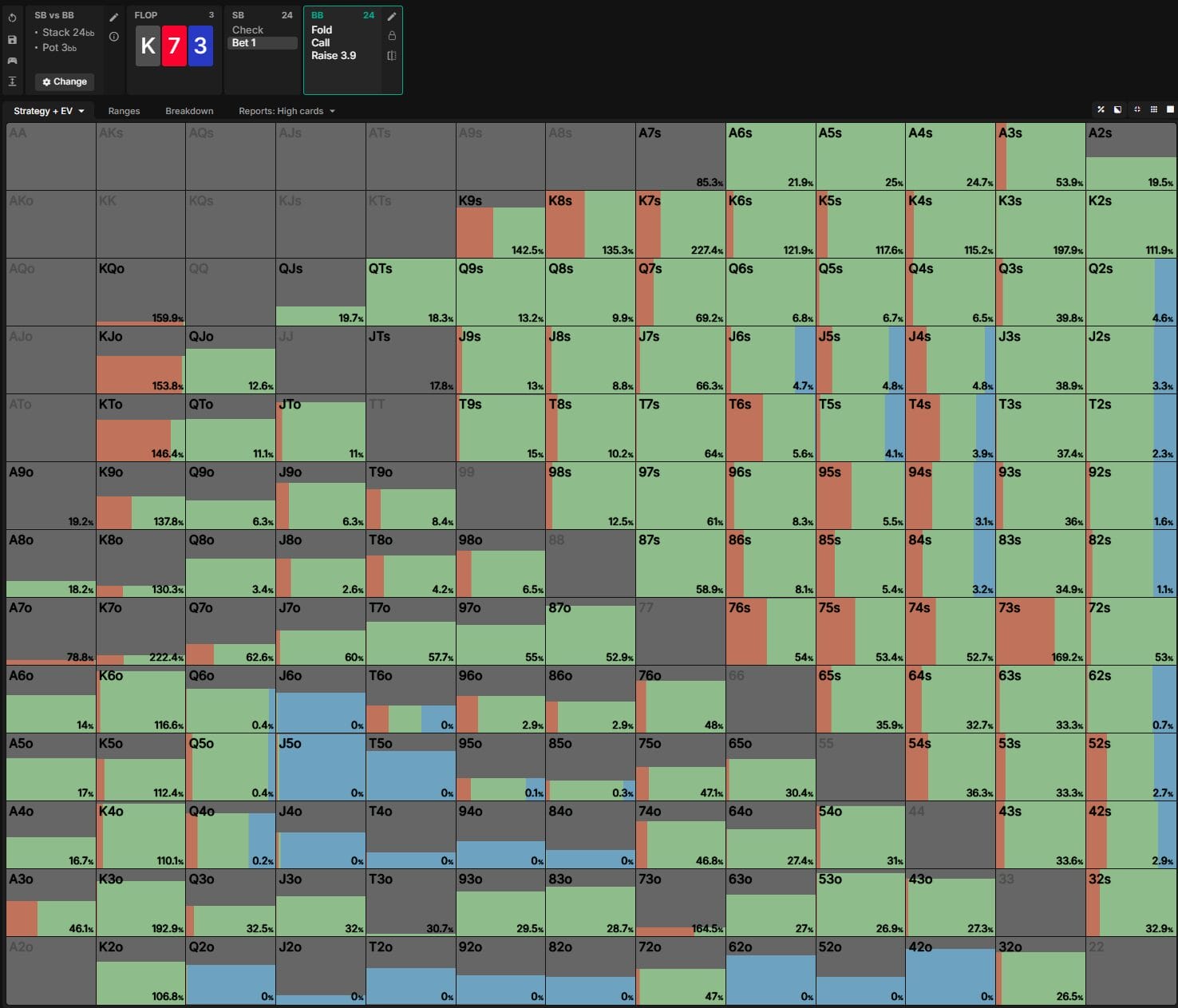
Task: Toggle the lock icon in BB panel
Action: click(391, 36)
